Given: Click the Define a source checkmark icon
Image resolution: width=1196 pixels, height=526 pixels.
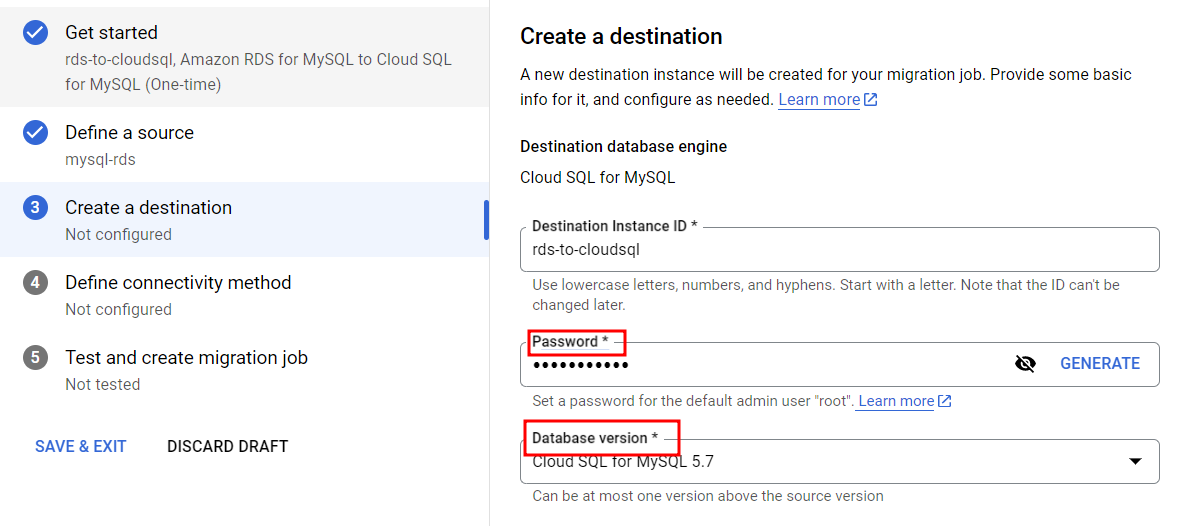Looking at the screenshot, I should [35, 133].
